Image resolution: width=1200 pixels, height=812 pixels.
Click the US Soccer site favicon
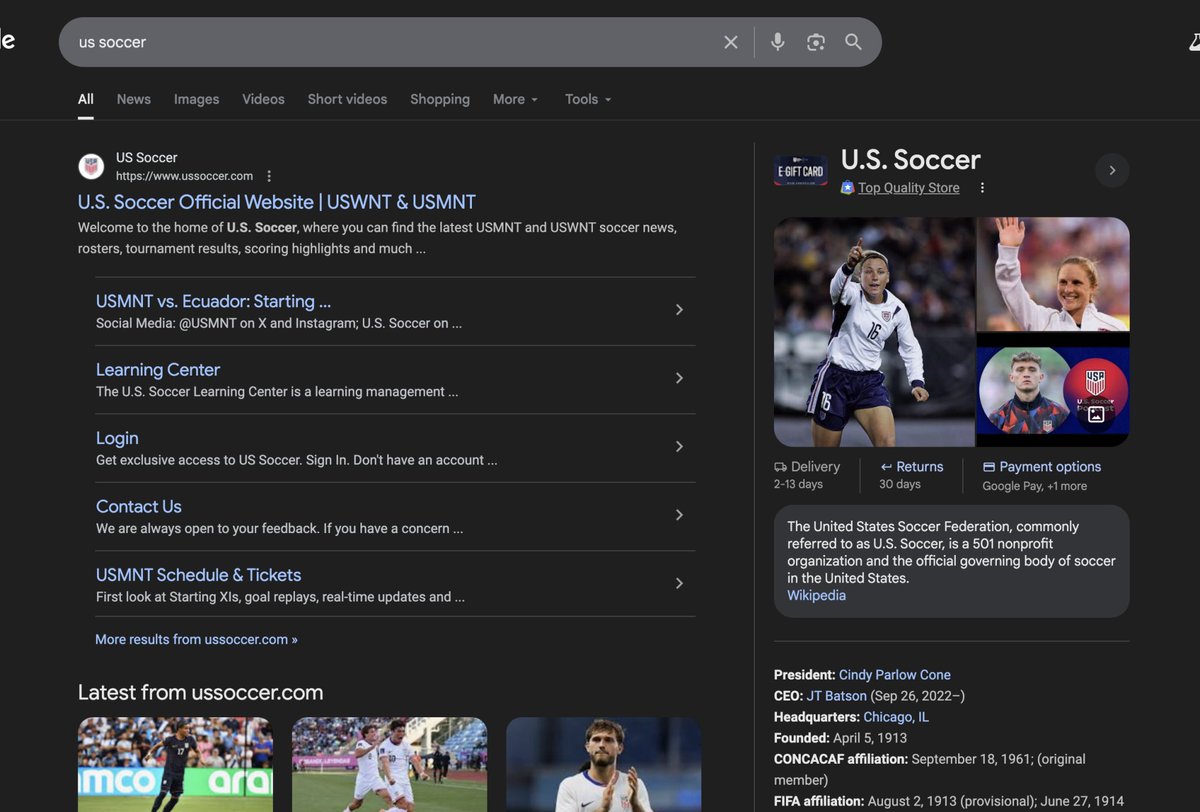(x=92, y=166)
